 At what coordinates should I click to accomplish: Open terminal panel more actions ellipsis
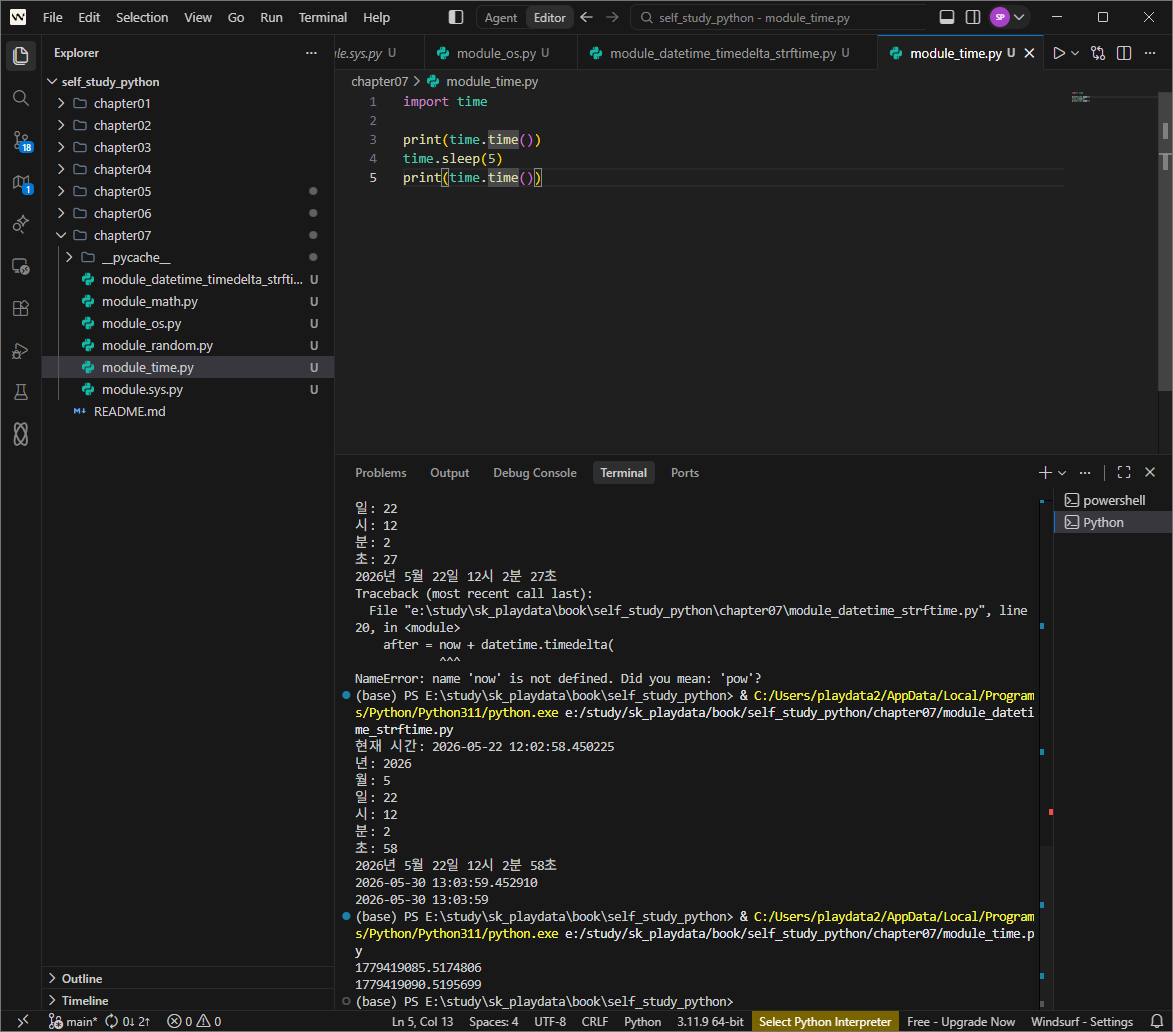click(x=1085, y=473)
